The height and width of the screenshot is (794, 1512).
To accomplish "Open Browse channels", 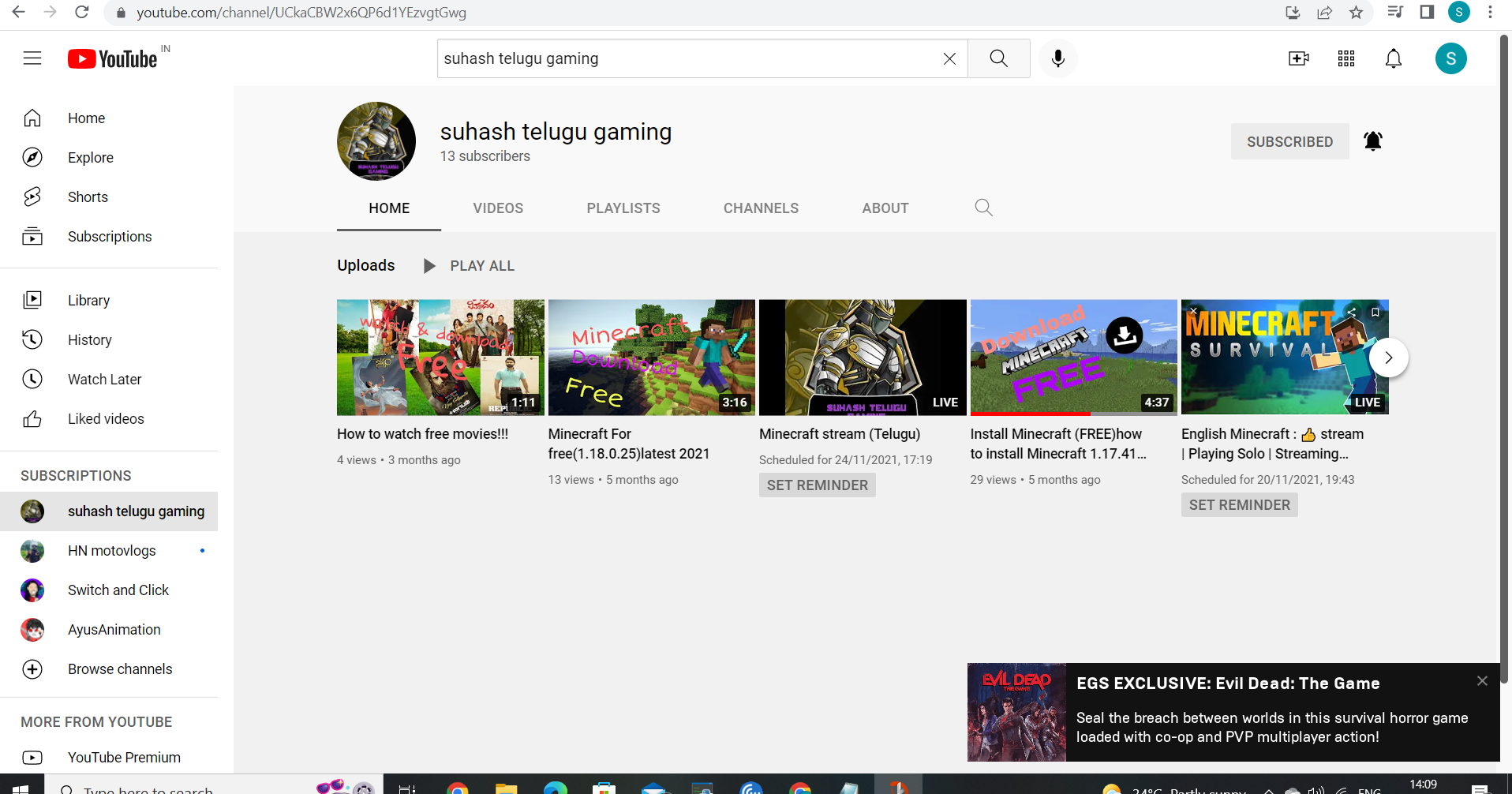I will pos(109,669).
